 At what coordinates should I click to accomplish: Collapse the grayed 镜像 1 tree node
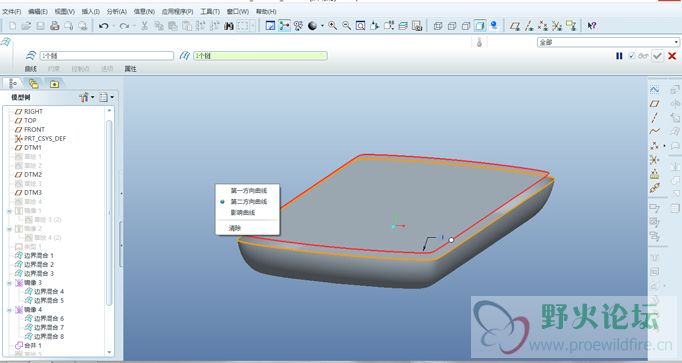click(9, 210)
